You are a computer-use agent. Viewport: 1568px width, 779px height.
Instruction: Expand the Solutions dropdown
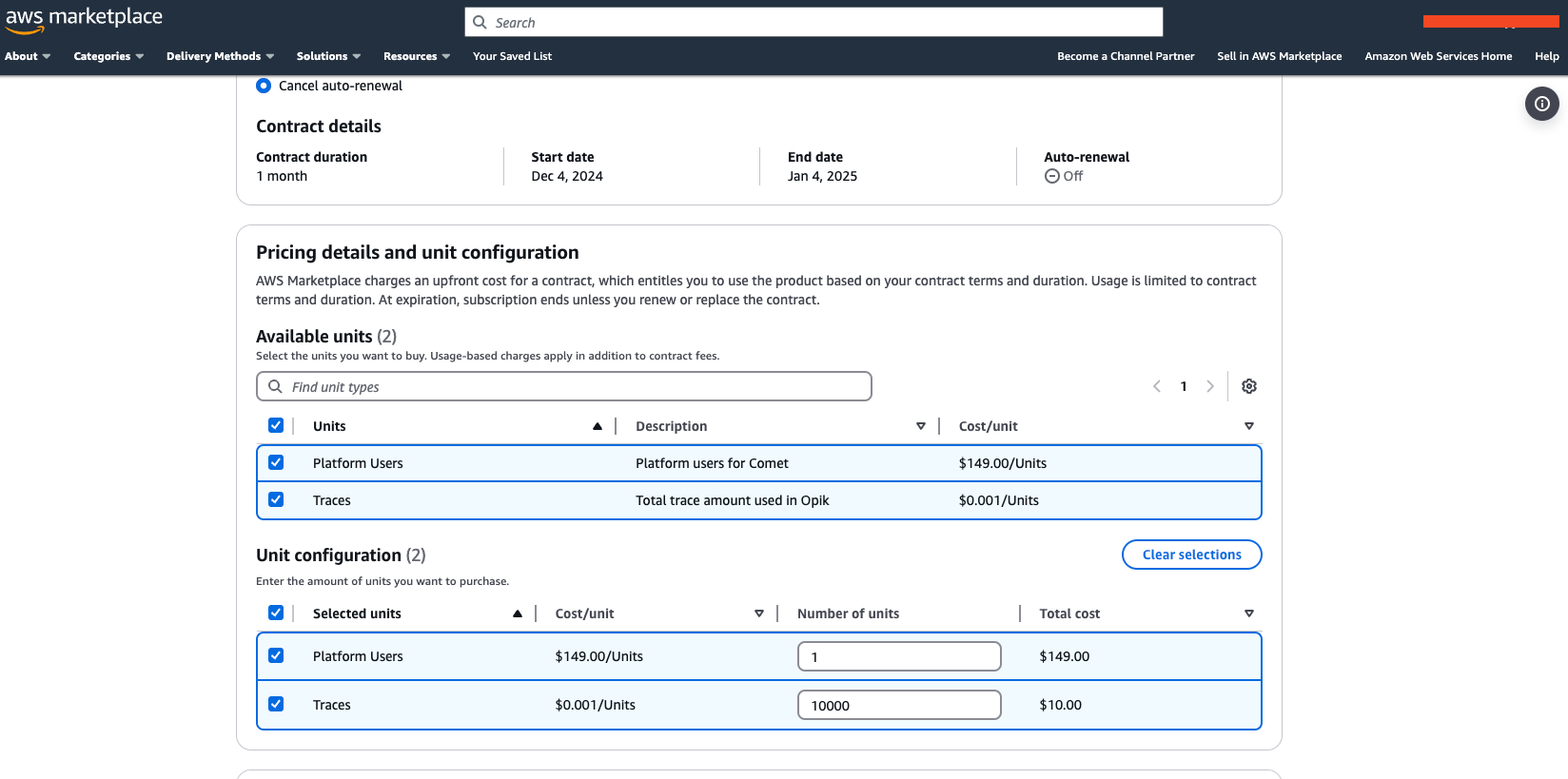pos(328,56)
